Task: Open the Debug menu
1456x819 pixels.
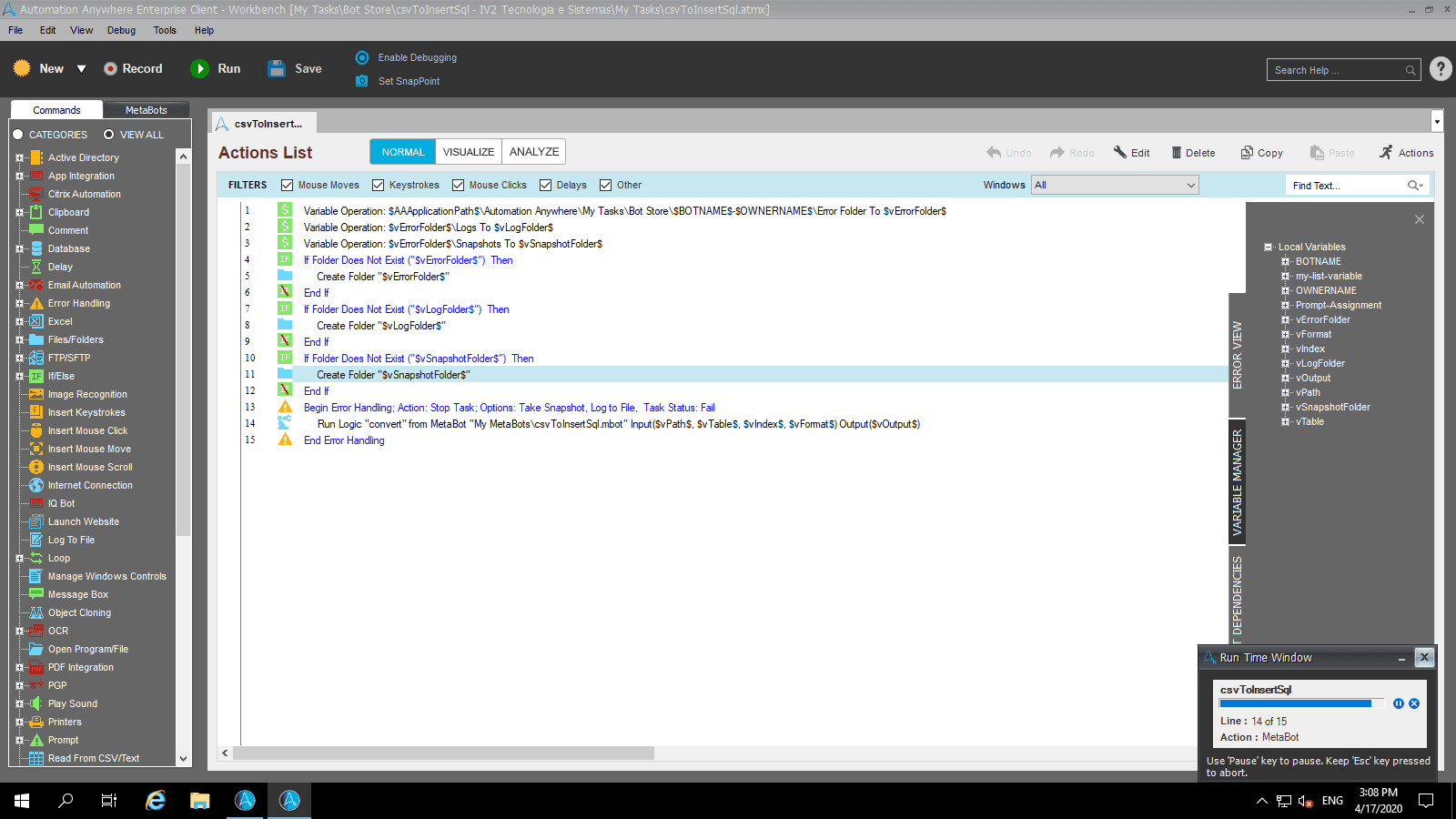Action: click(121, 30)
